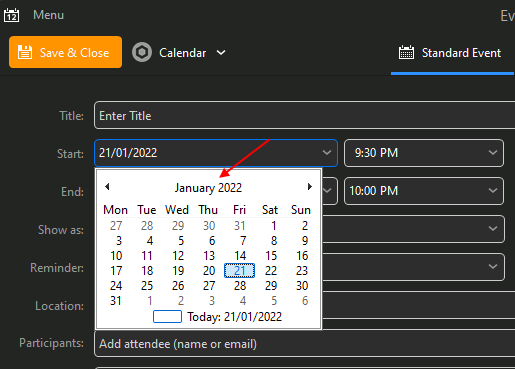Expand the Show as dropdown

(493, 229)
